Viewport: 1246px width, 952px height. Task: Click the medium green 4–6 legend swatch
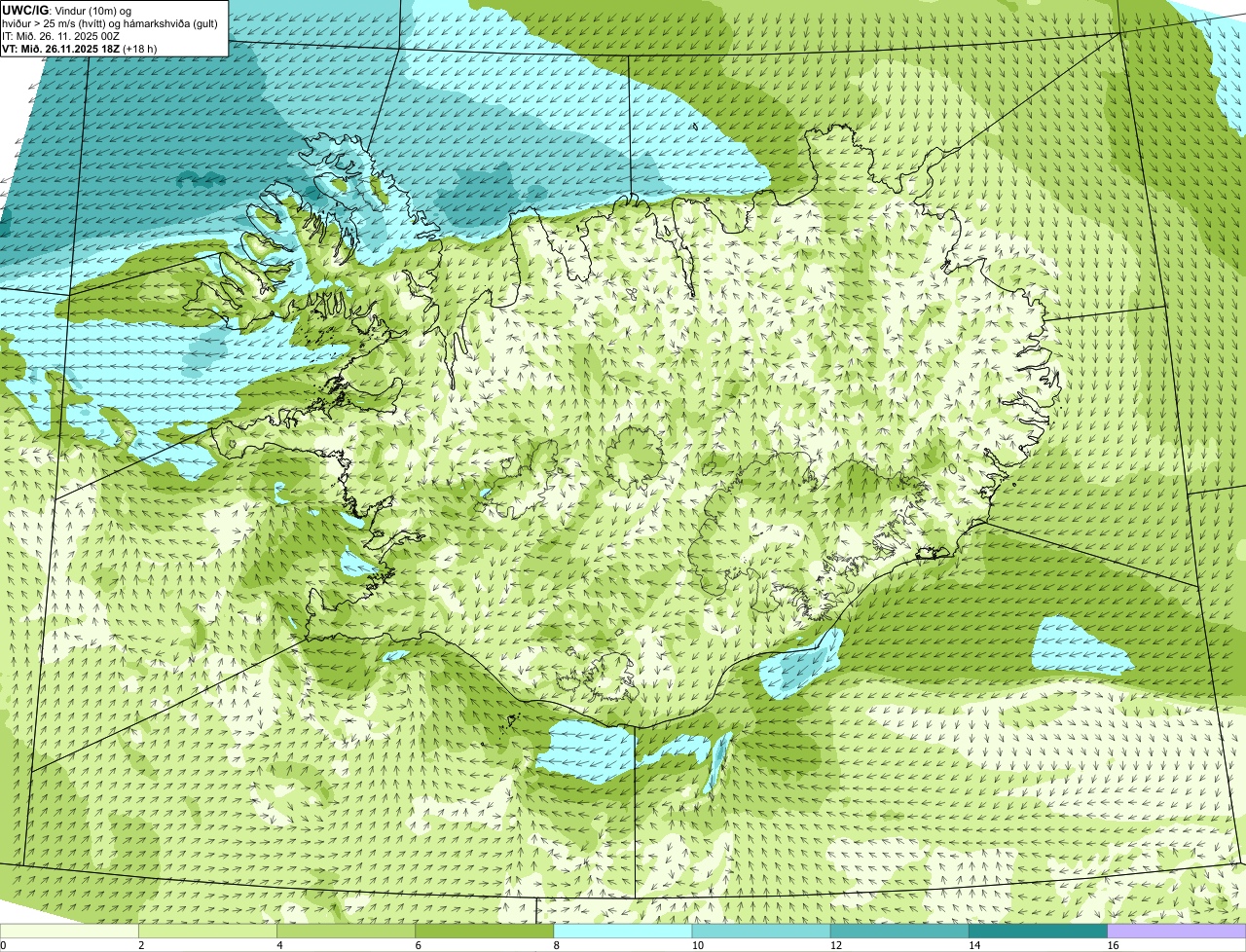click(347, 932)
